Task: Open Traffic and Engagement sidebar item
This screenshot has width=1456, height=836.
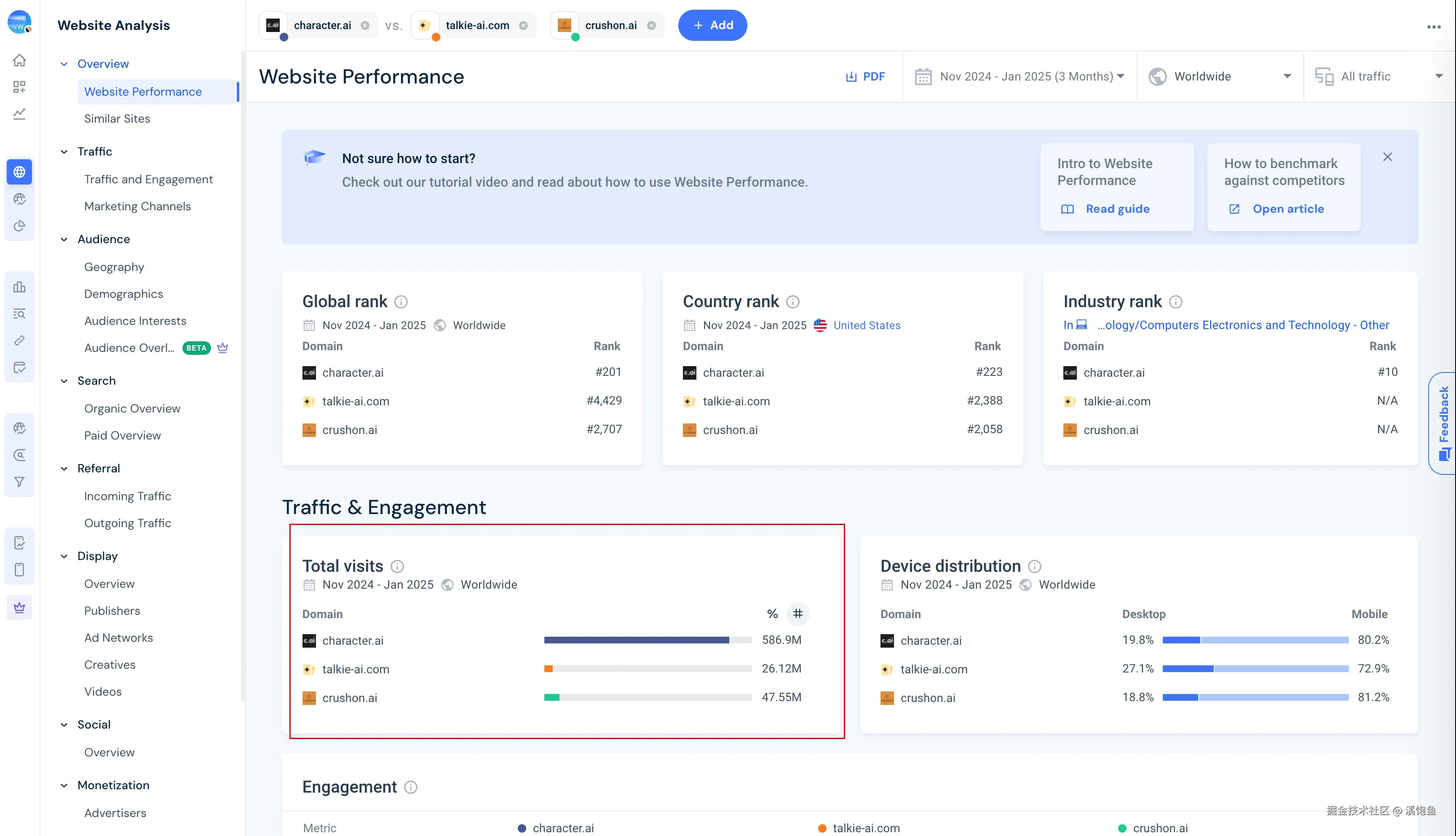Action: pos(148,179)
